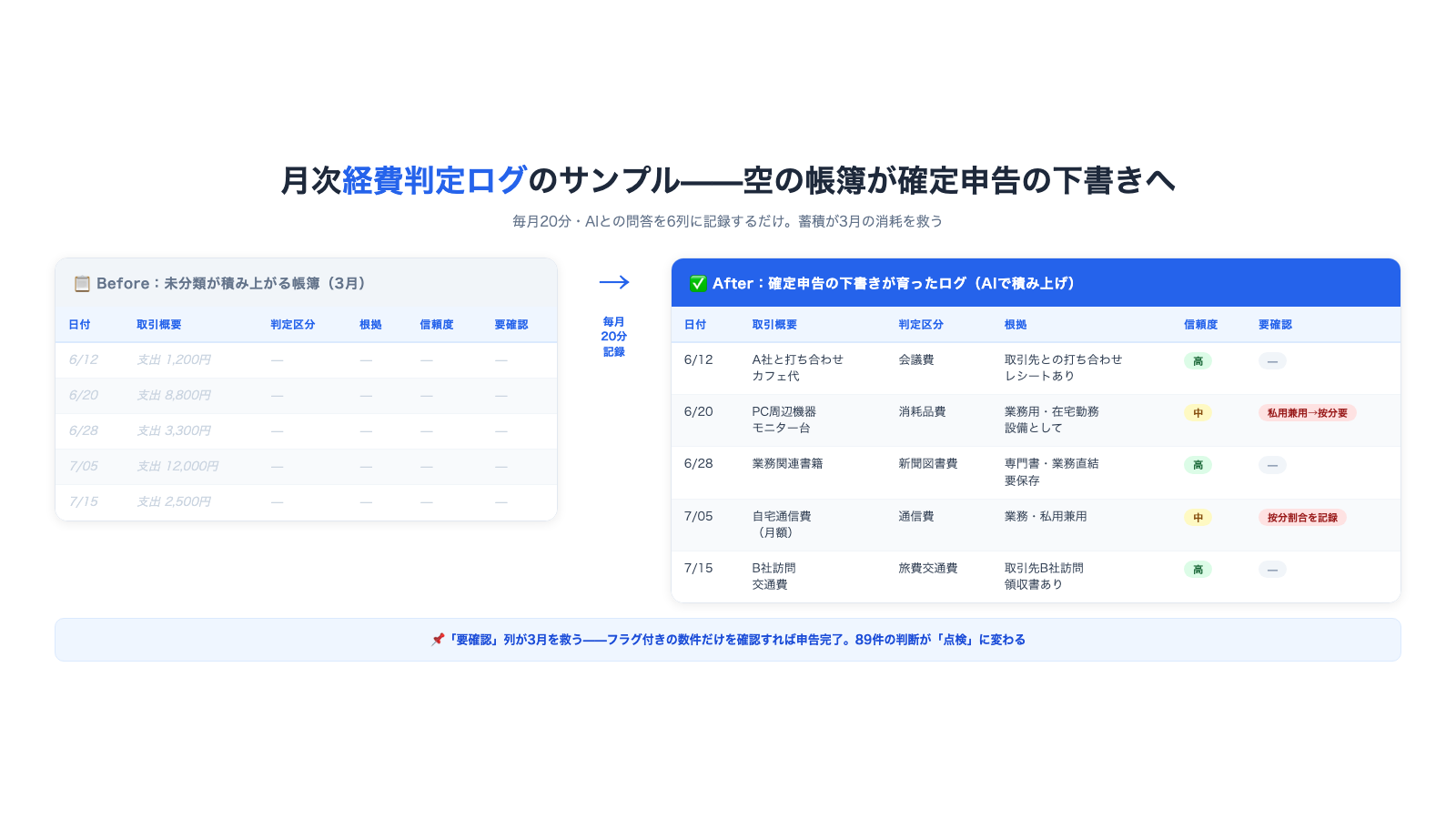Select the 自宅通信費(月額) cell

coord(782,524)
